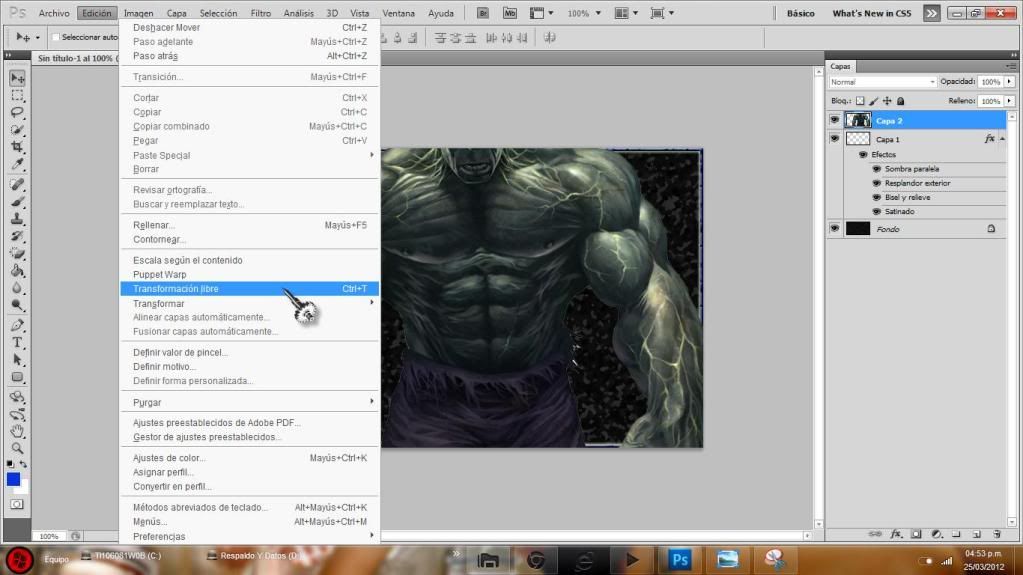
Task: Hide the Capa 1 layer
Action: tap(834, 138)
